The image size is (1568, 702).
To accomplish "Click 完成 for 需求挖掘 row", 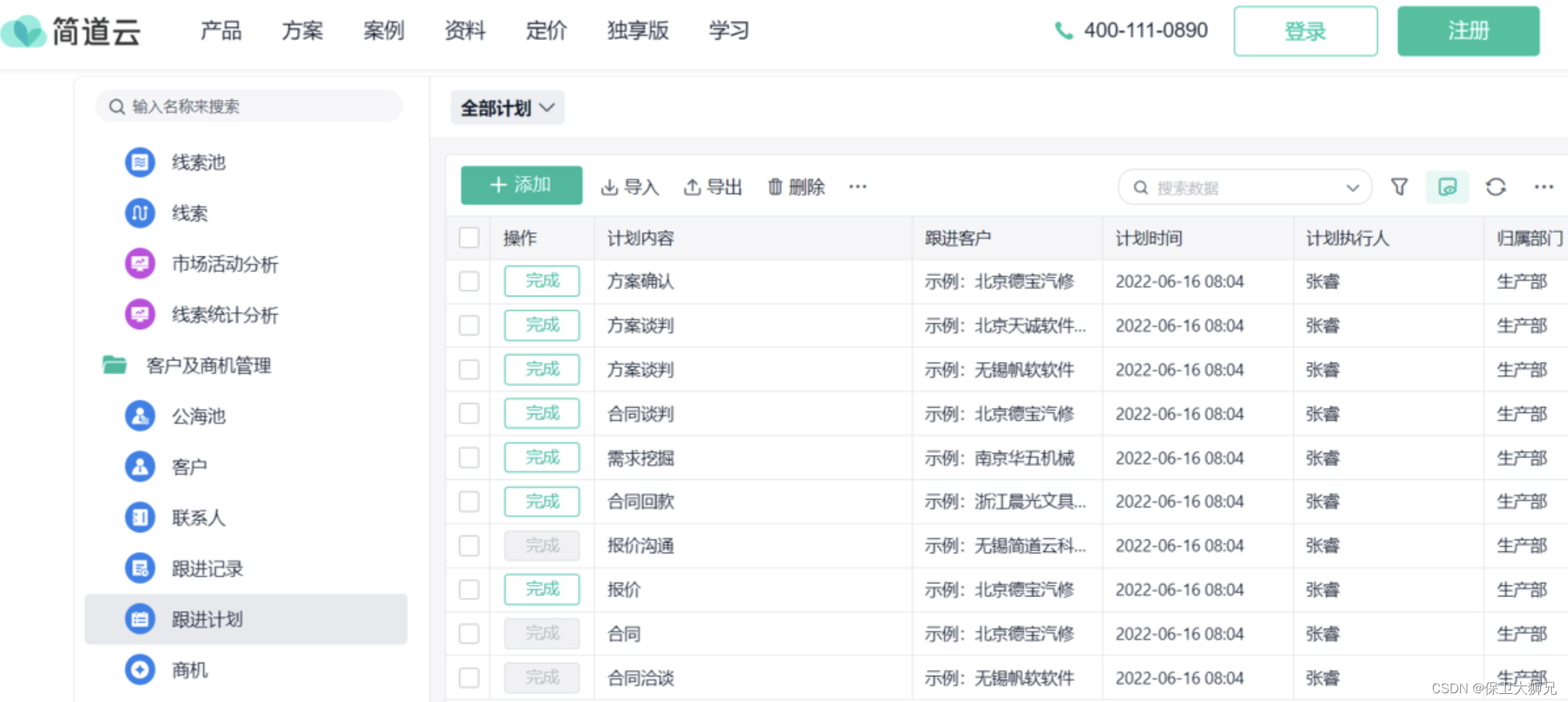I will click(542, 457).
